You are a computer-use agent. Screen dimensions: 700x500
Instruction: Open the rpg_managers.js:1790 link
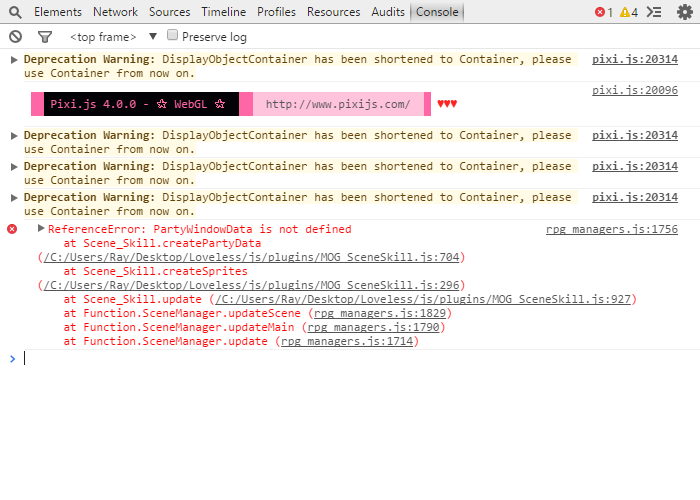pos(373,327)
